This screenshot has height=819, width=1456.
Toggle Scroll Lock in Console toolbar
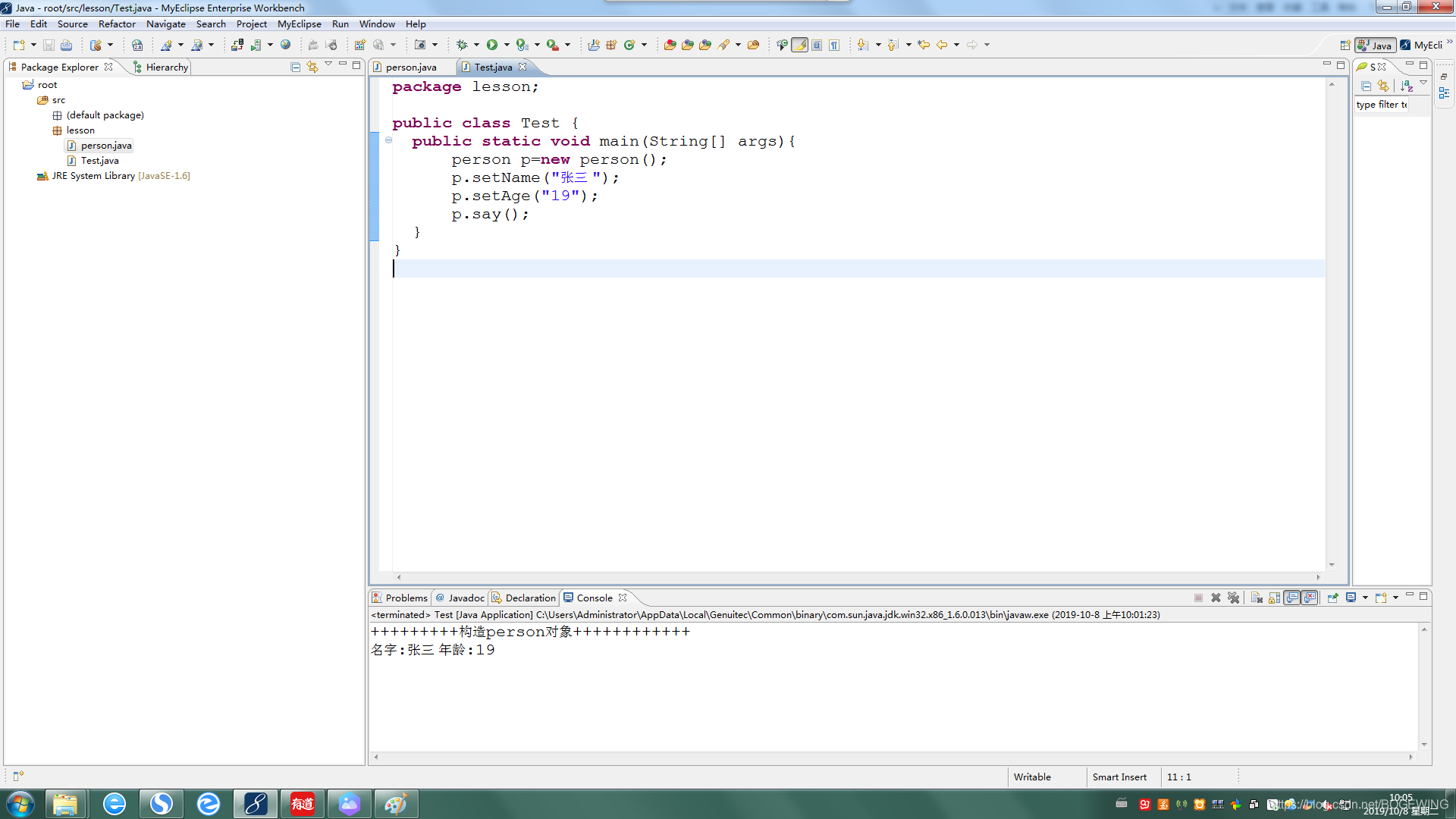(x=1275, y=598)
